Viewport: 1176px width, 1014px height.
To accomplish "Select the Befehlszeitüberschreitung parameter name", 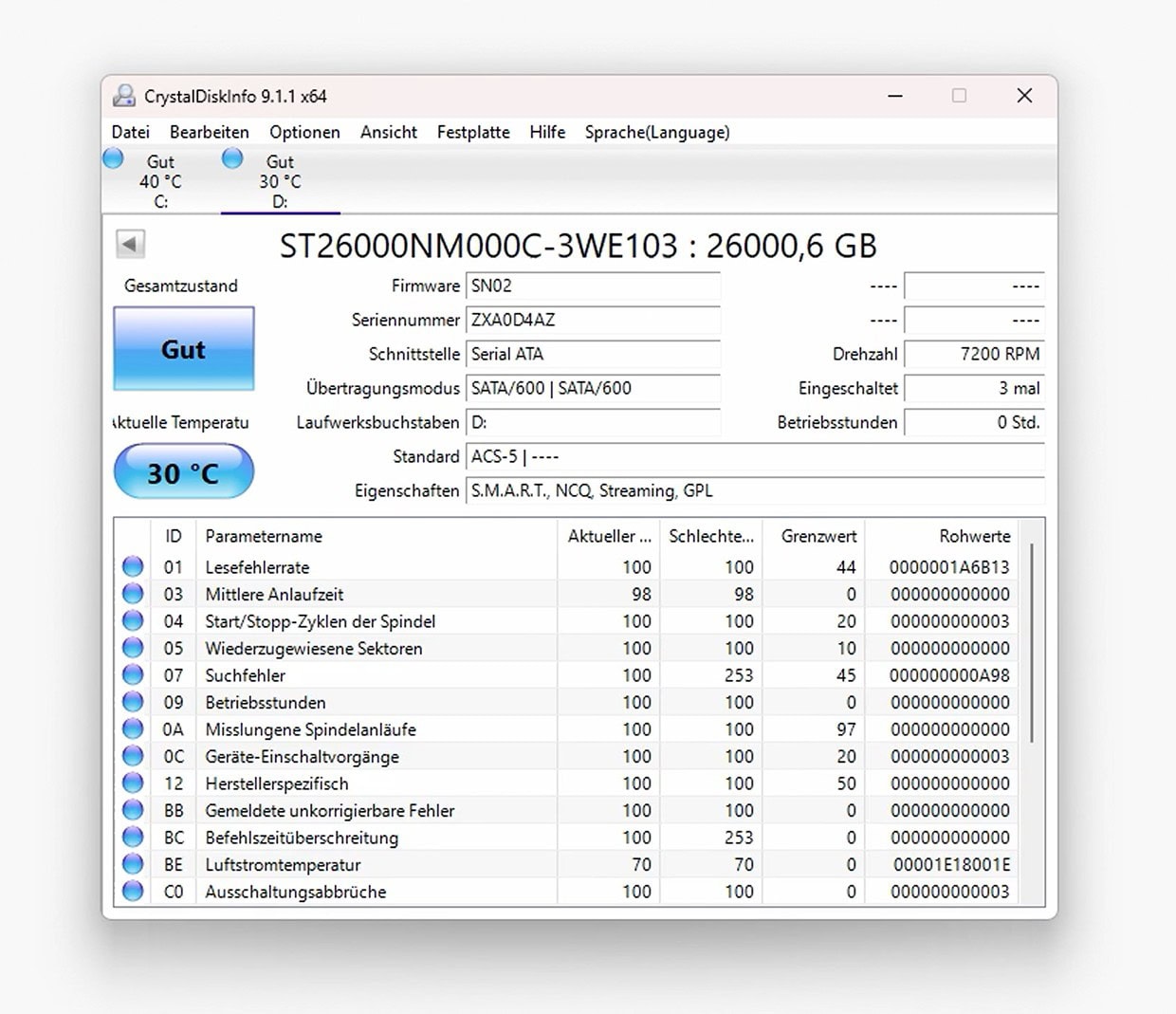I will tap(302, 838).
